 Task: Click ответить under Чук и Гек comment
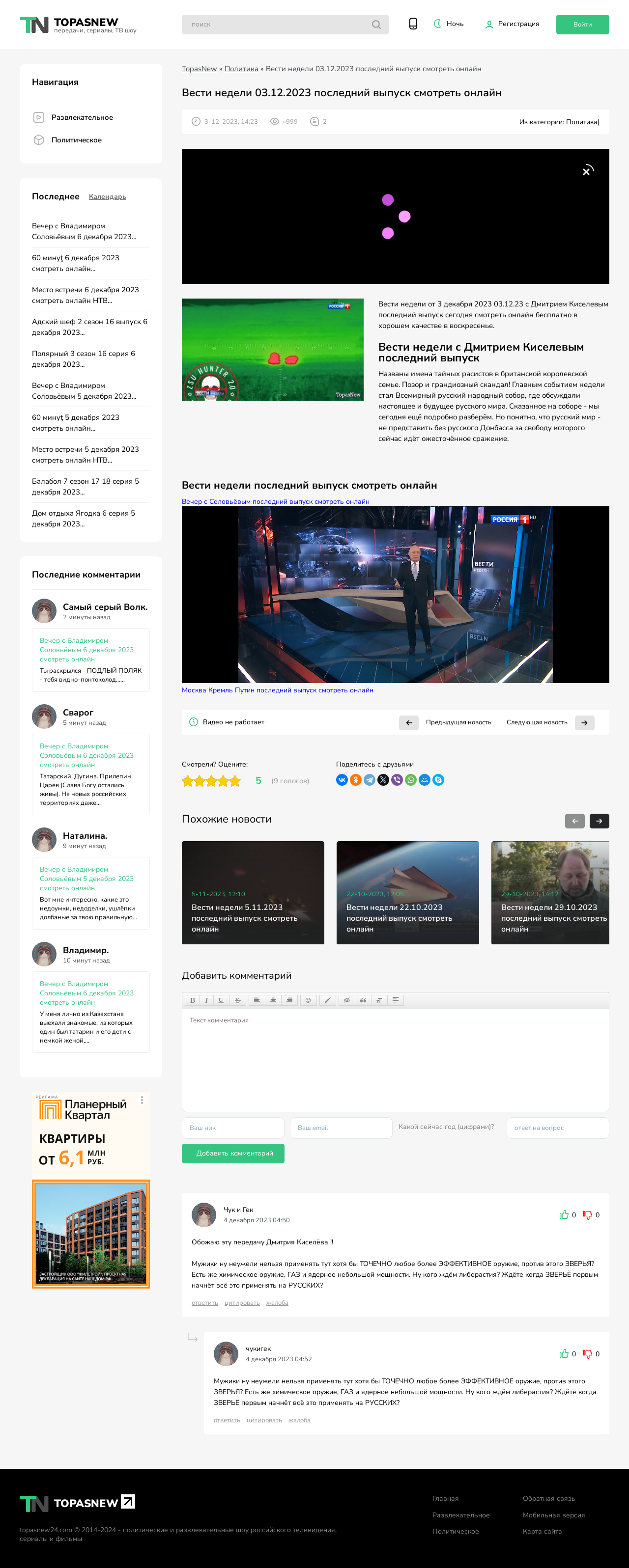click(204, 1303)
